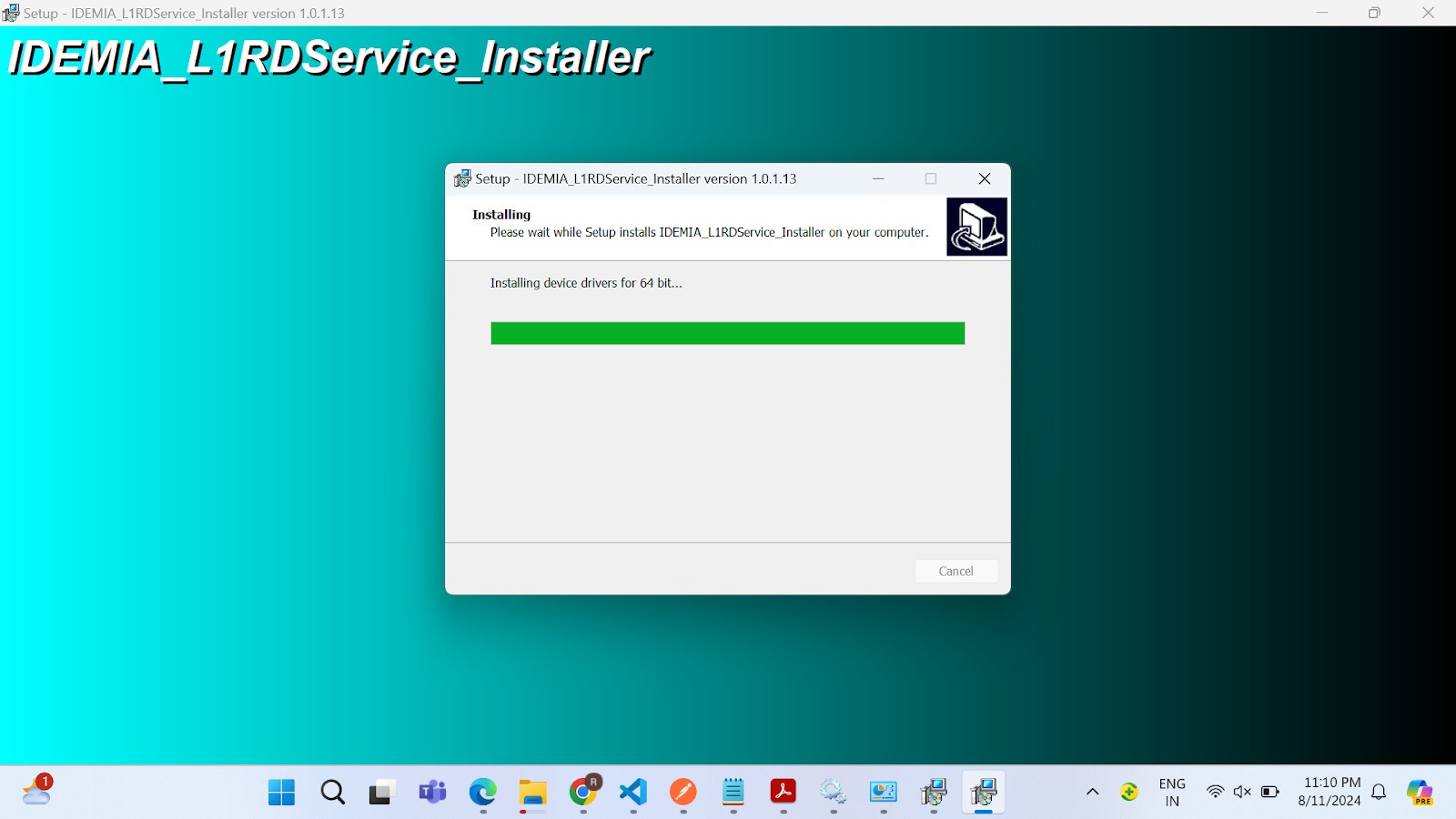Switch to the first setup installer taskbar icon
The height and width of the screenshot is (819, 1456).
coord(934,793)
